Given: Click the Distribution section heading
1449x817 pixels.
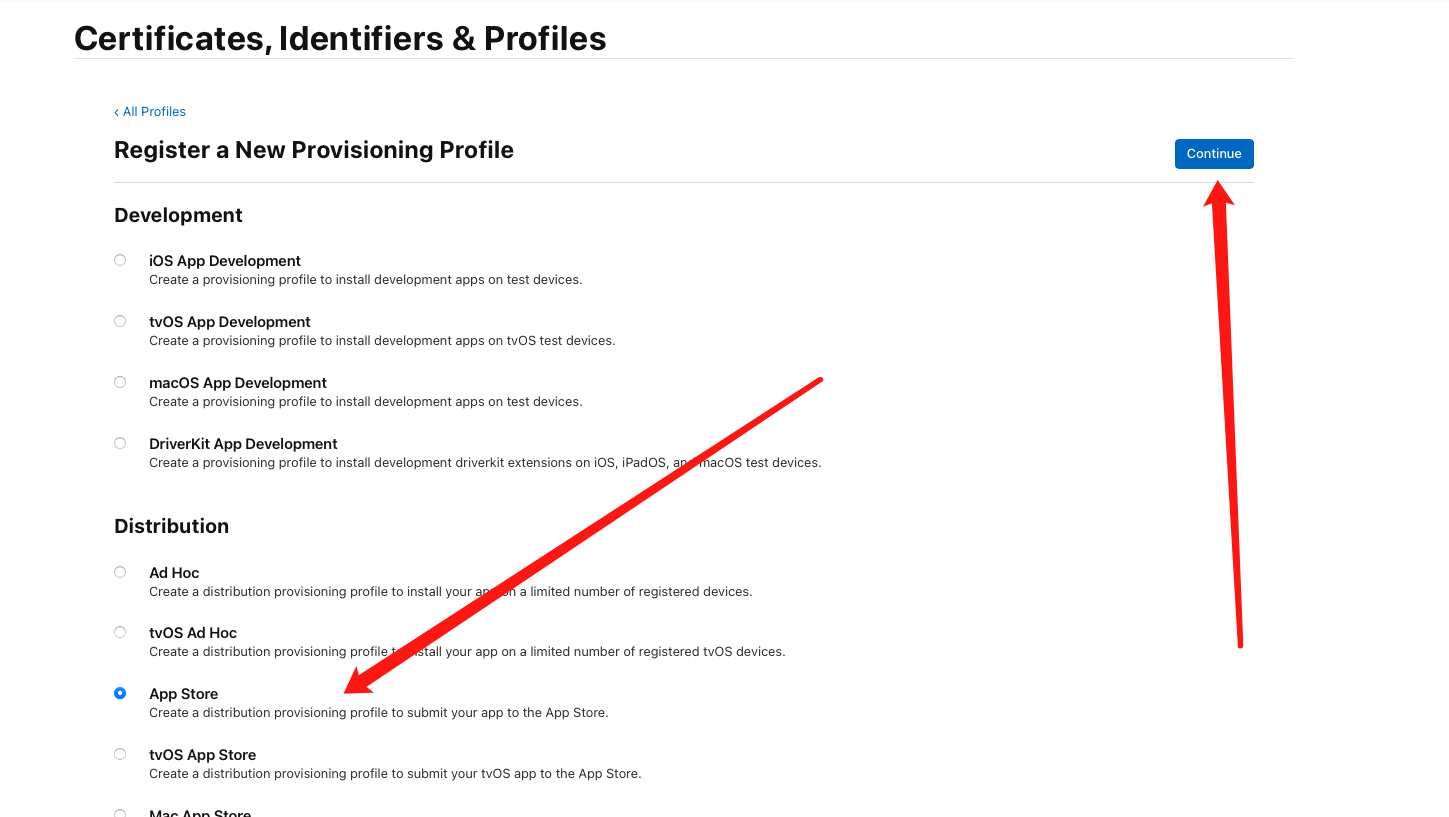Looking at the screenshot, I should (171, 526).
